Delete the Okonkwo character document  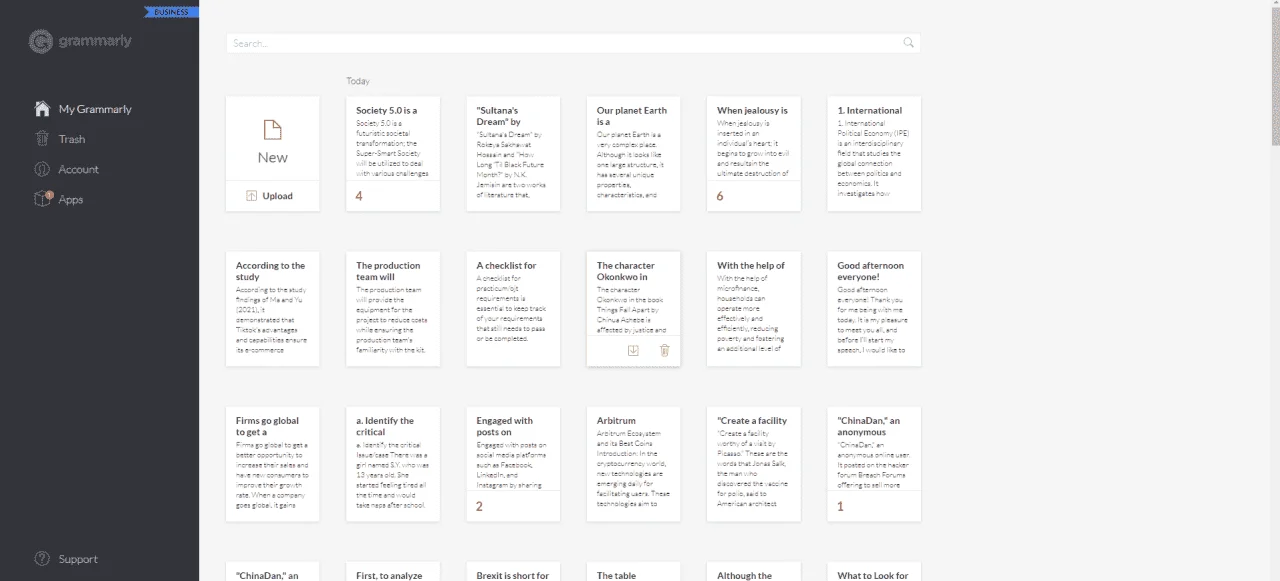665,350
